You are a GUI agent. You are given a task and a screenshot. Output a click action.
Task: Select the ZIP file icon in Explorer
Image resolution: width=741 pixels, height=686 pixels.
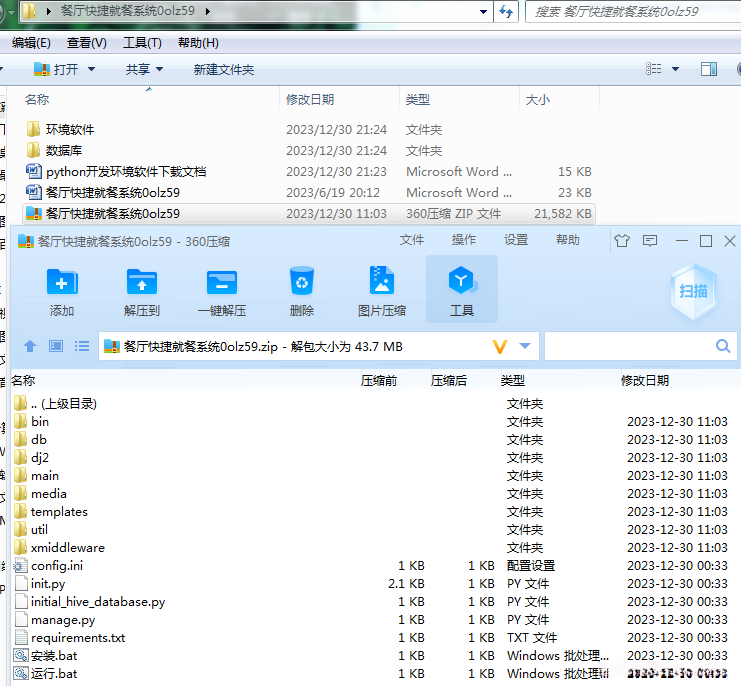pyautogui.click(x=34, y=213)
